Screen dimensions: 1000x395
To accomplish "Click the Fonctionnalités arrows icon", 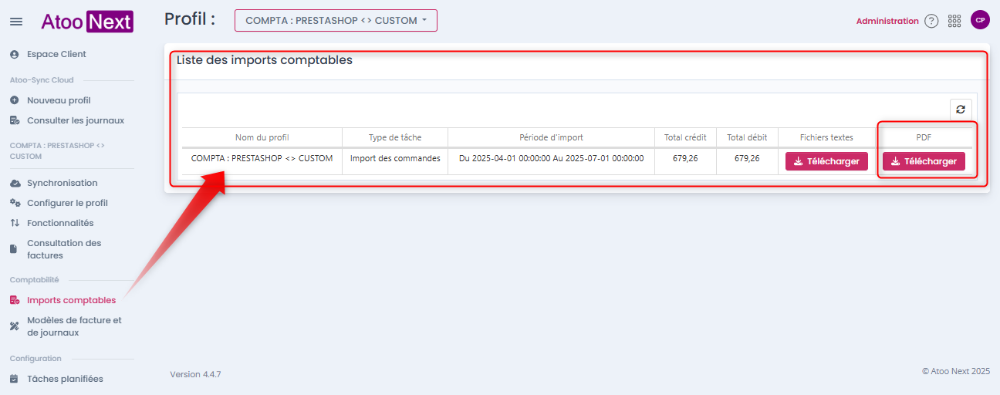I will pyautogui.click(x=15, y=223).
